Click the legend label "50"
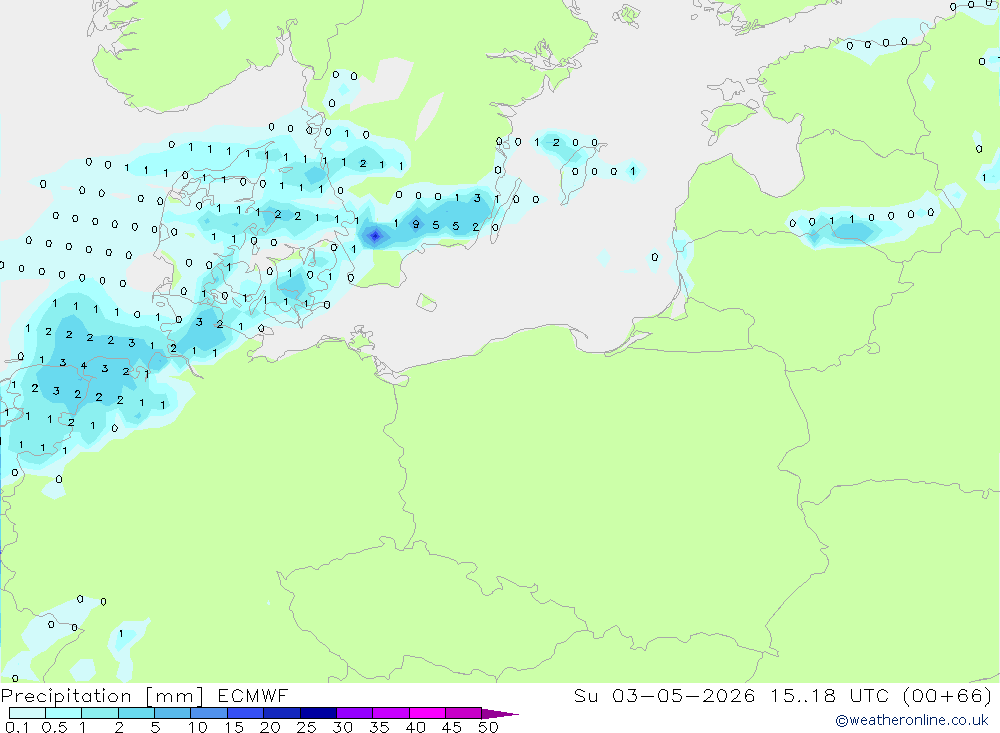 [489, 727]
